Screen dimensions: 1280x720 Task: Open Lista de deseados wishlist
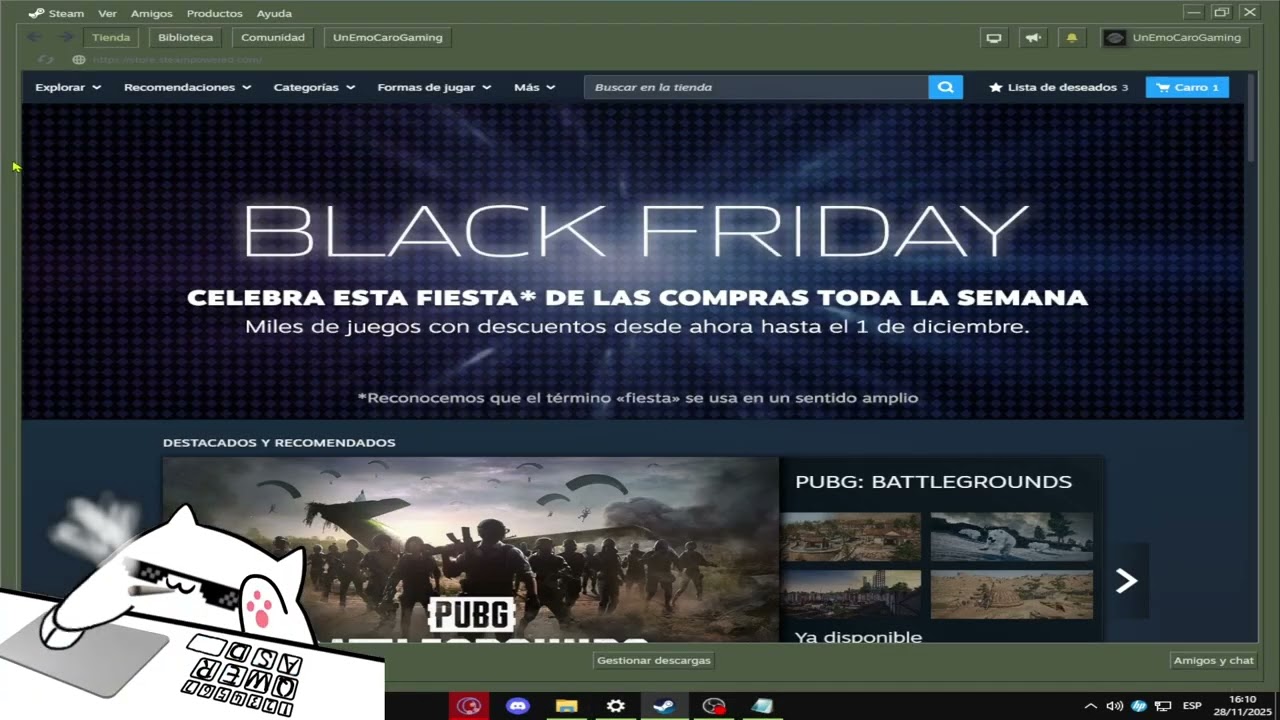point(1058,87)
